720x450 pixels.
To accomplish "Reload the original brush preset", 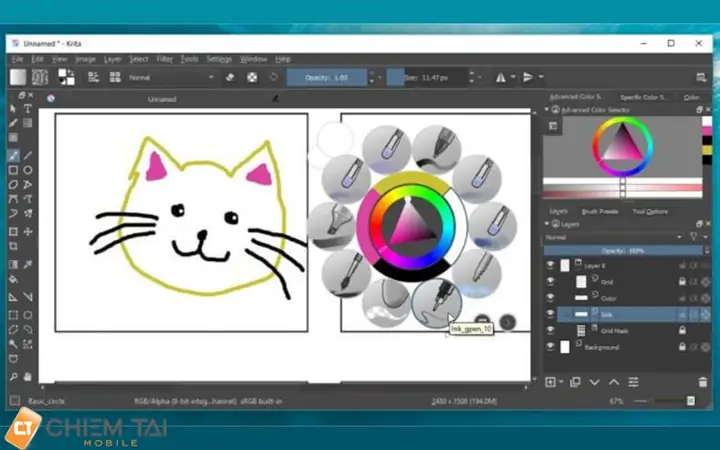I will click(x=274, y=77).
